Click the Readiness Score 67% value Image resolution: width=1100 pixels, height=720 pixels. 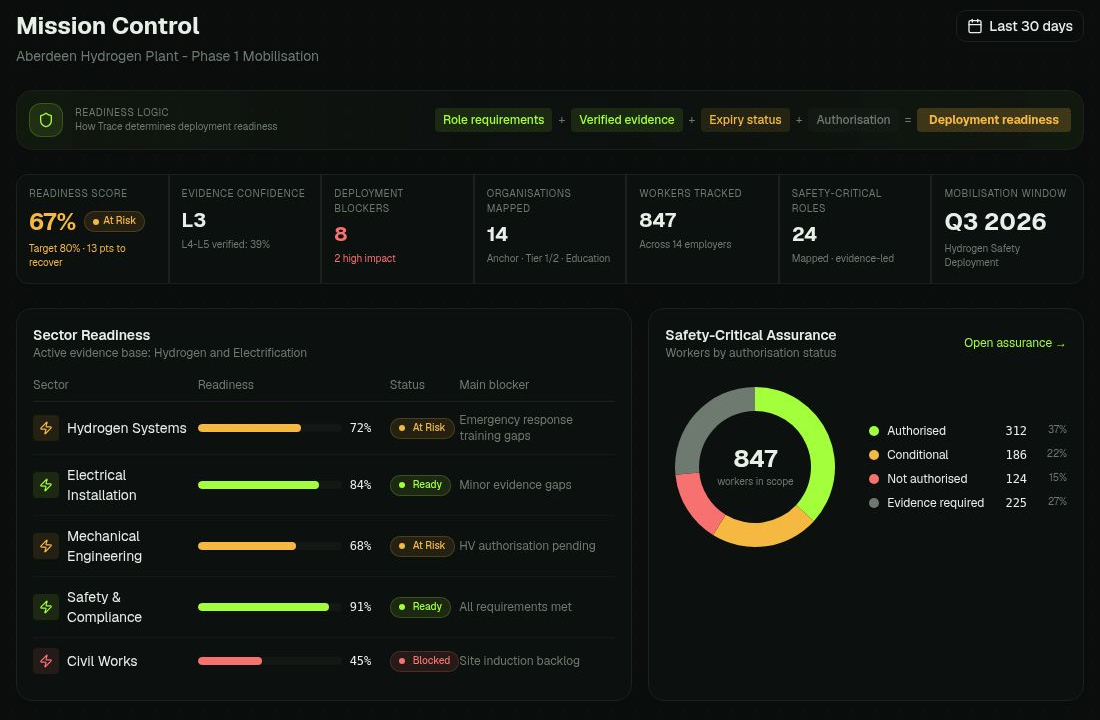[52, 222]
